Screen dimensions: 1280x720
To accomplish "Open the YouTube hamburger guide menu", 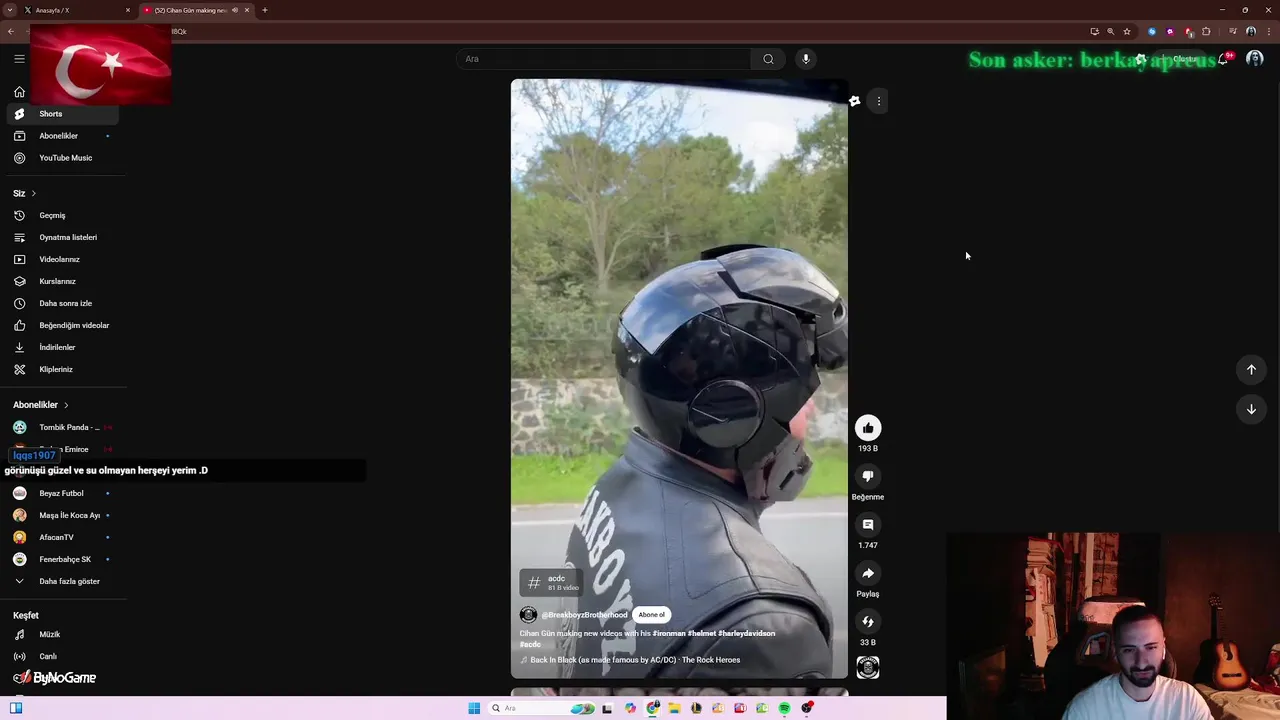I will 19,59.
